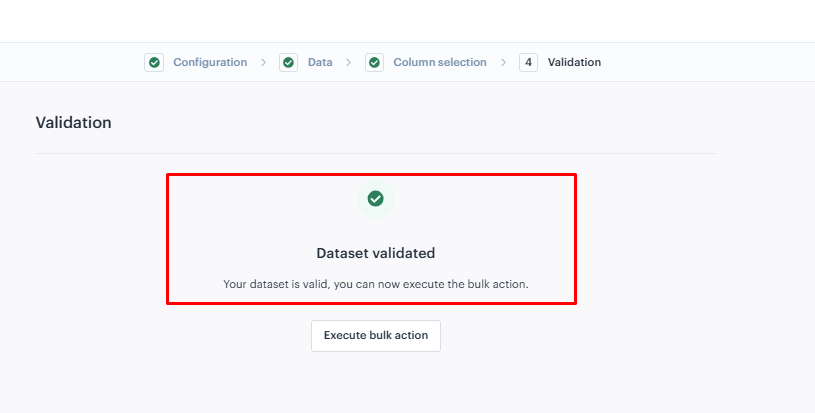This screenshot has width=815, height=413.
Task: Click the Validation page heading
Action: (73, 123)
